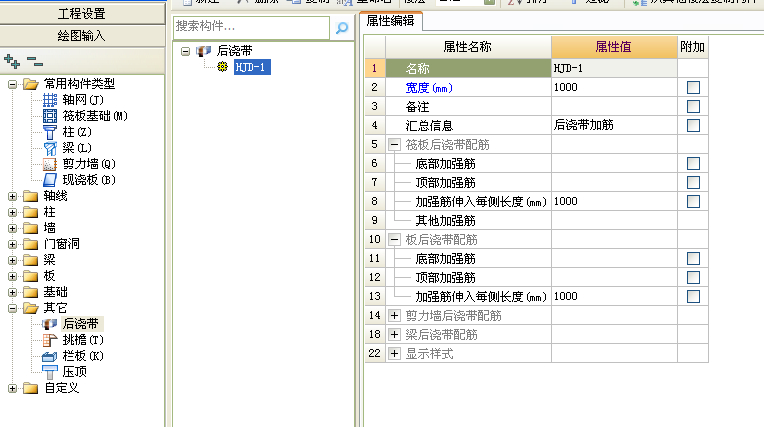Open the 属性编辑 tab
Viewport: 764px width, 427px height.
[390, 20]
